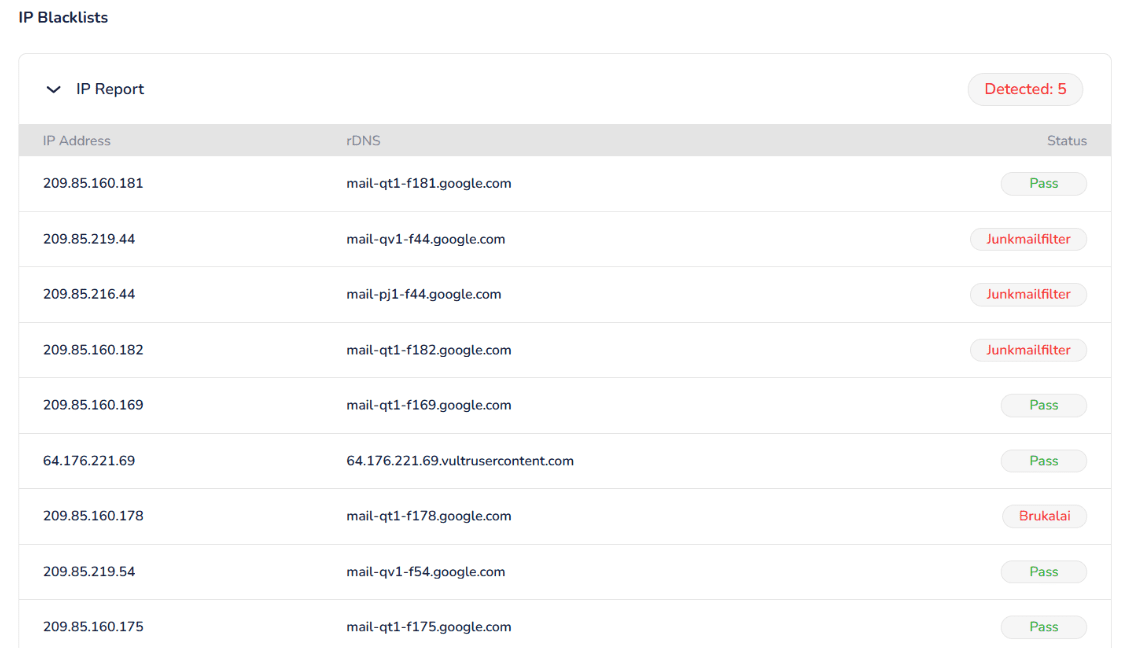Image resolution: width=1134 pixels, height=648 pixels.
Task: Collapse the IP Report section chevron
Action: point(54,90)
